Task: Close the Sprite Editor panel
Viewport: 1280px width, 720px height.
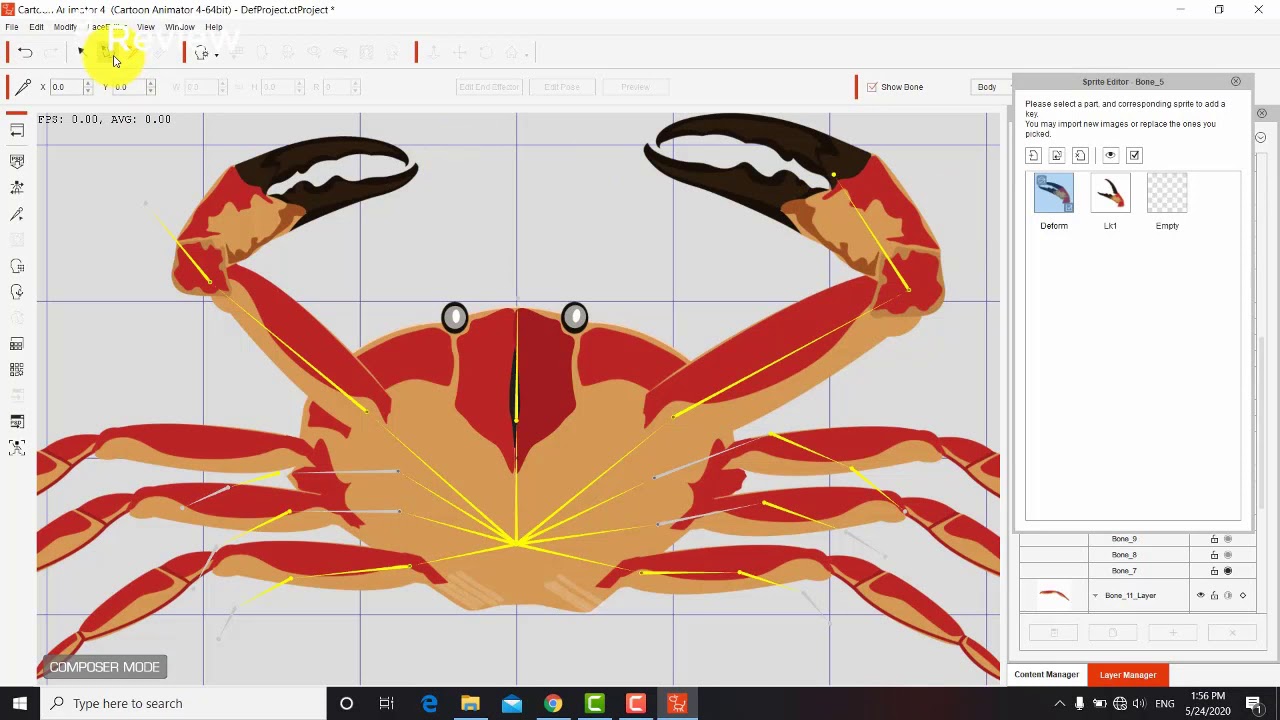Action: (x=1236, y=81)
